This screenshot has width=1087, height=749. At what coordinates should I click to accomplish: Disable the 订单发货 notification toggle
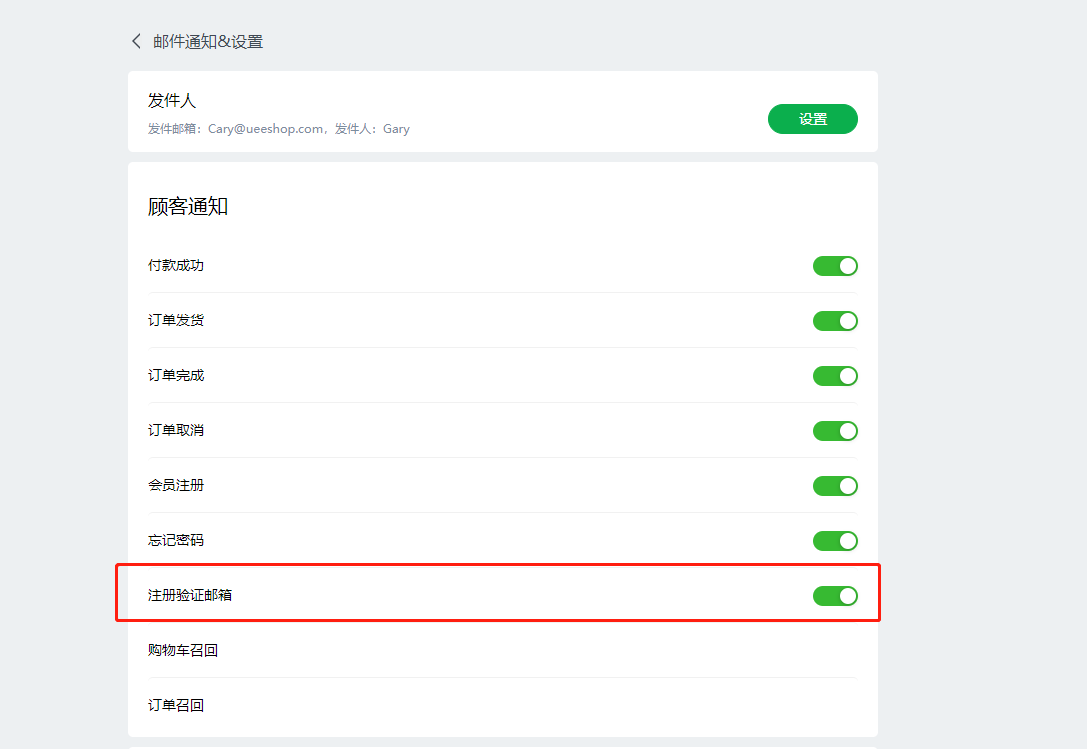(x=835, y=321)
